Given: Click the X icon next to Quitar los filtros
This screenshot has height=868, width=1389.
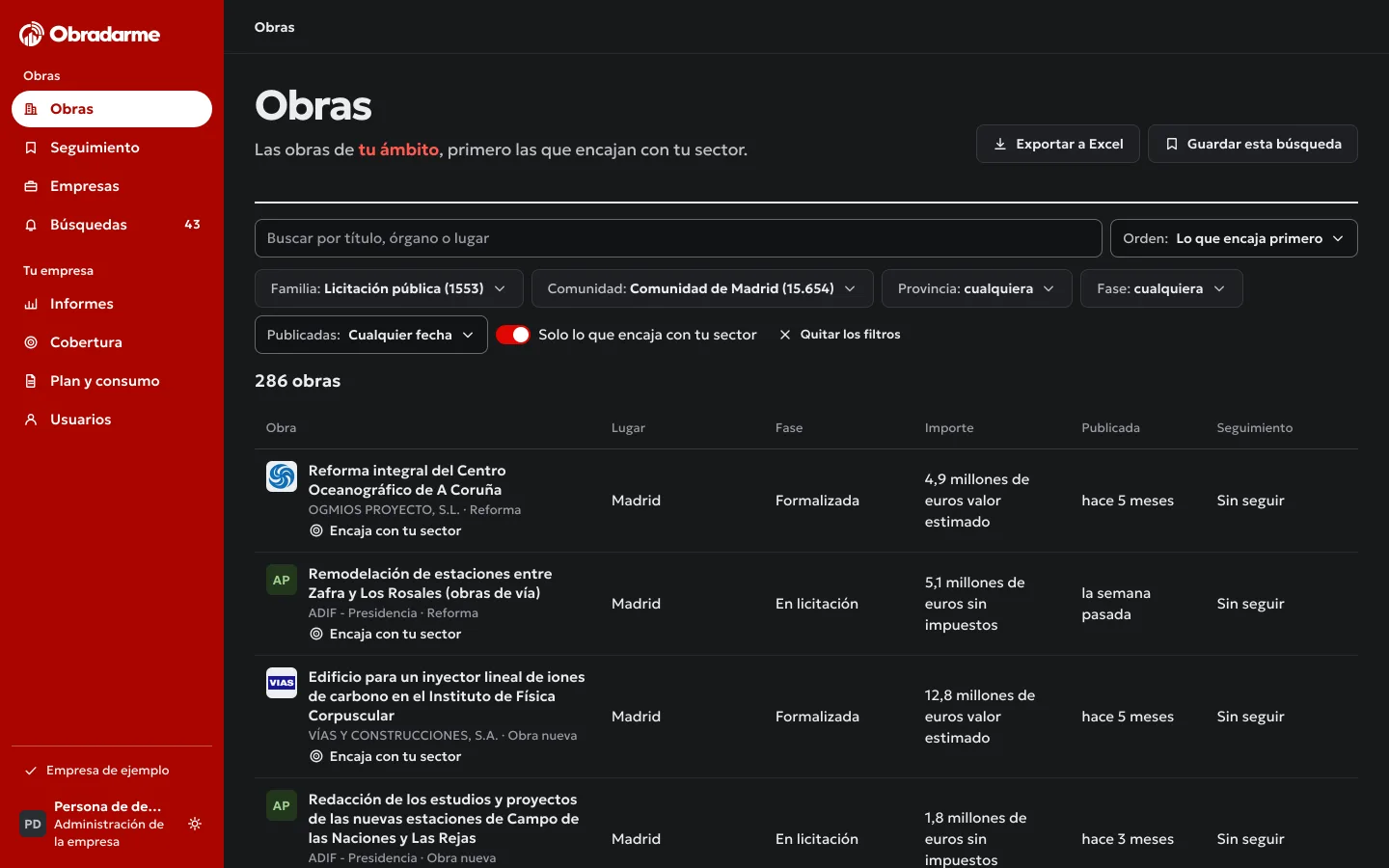Looking at the screenshot, I should click(785, 335).
